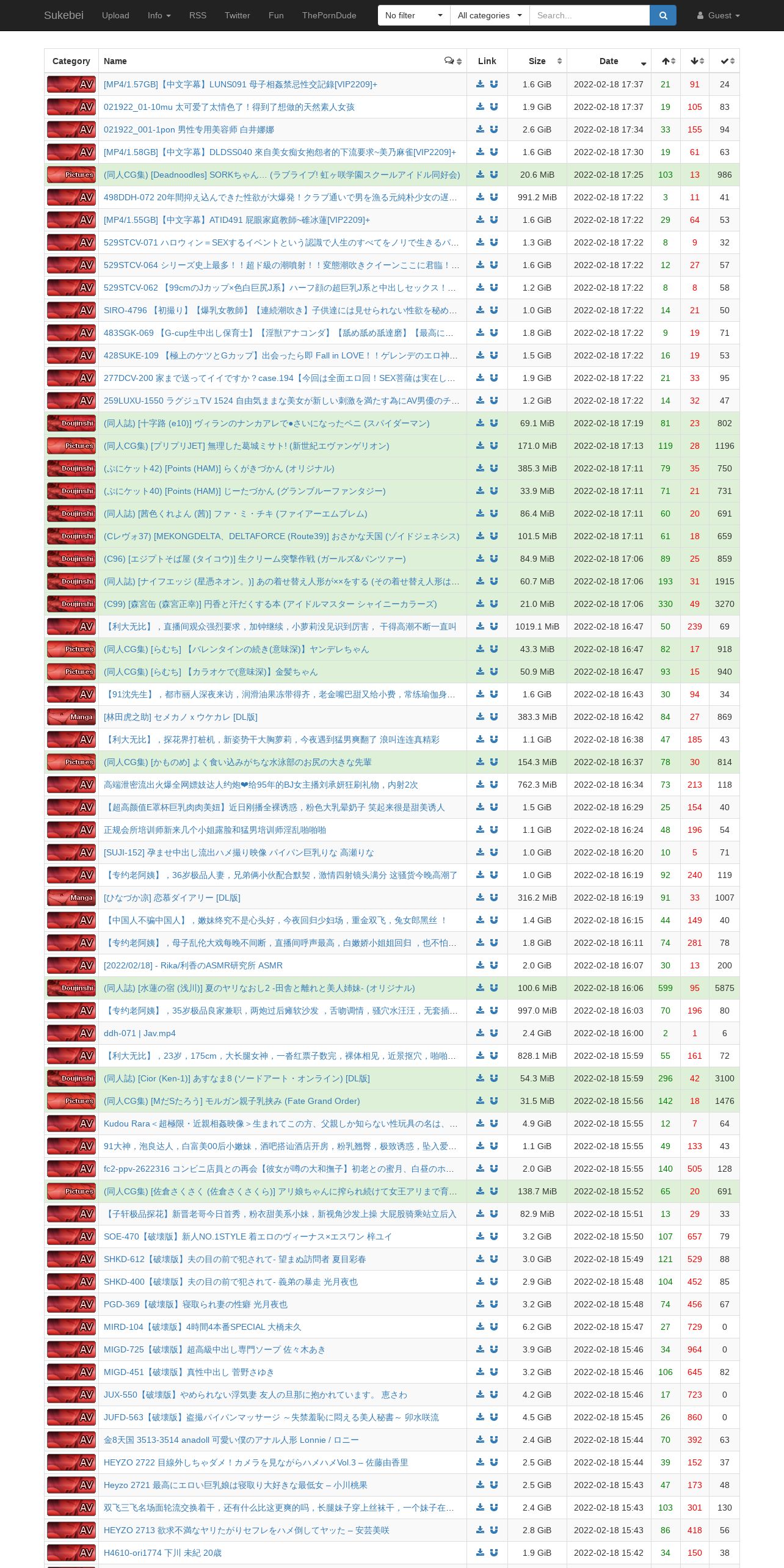Open the MIGD-725 torrent title link
The image size is (784, 1568).
tap(214, 1349)
